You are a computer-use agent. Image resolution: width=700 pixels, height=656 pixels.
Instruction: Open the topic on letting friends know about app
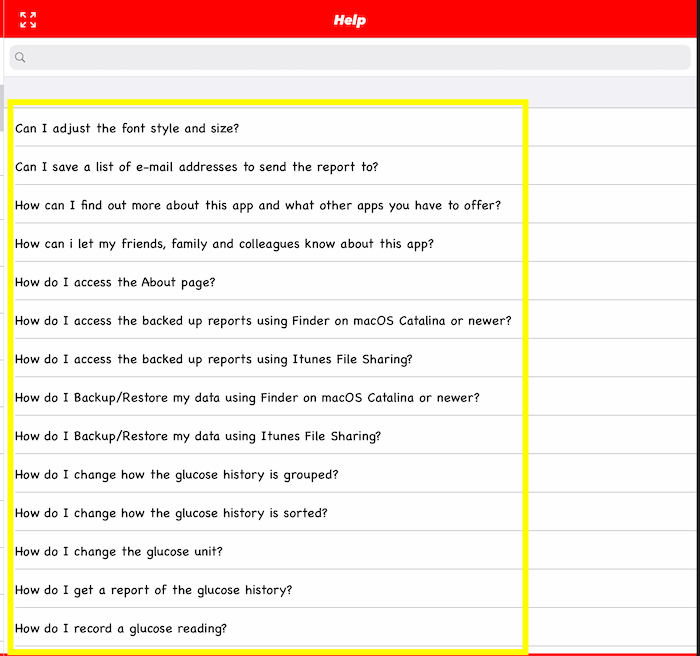[x=224, y=244]
